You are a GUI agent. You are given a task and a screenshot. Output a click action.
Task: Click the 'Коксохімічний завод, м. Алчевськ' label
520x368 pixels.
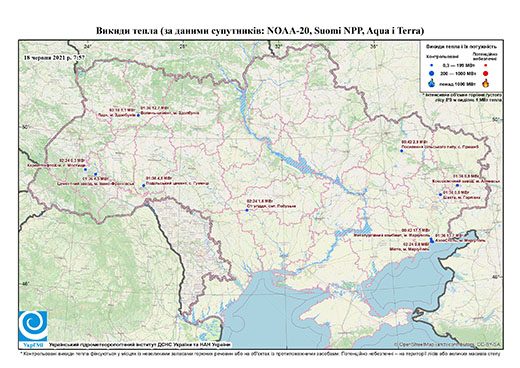coord(466,181)
